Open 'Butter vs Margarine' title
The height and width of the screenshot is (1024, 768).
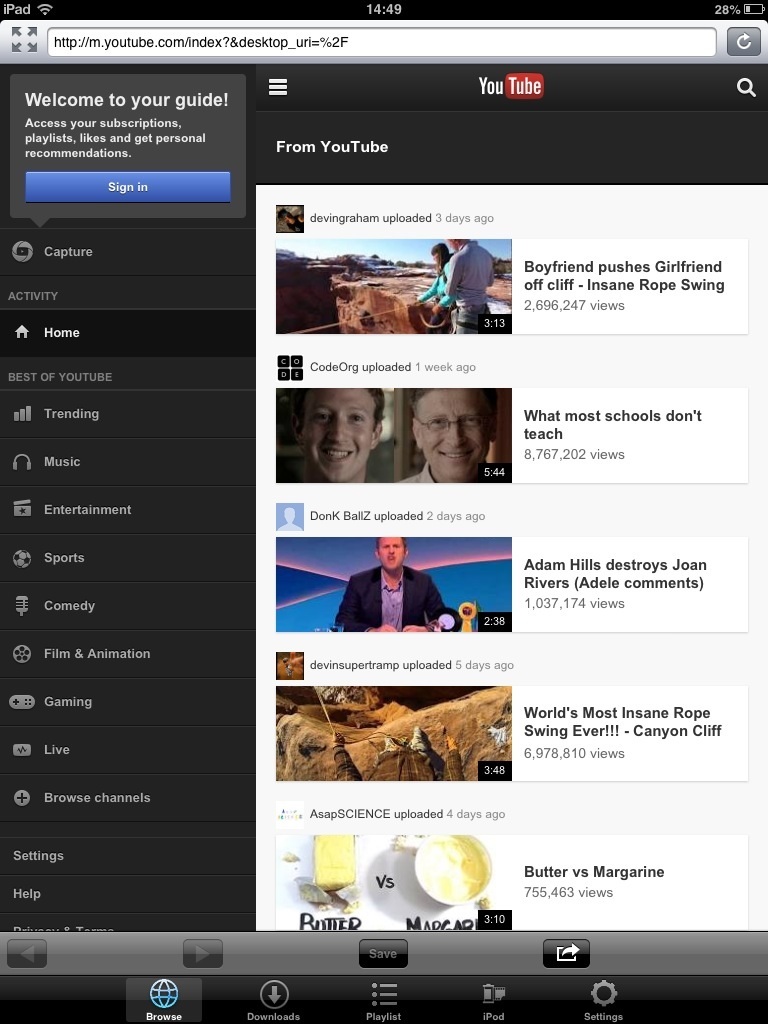(x=594, y=872)
